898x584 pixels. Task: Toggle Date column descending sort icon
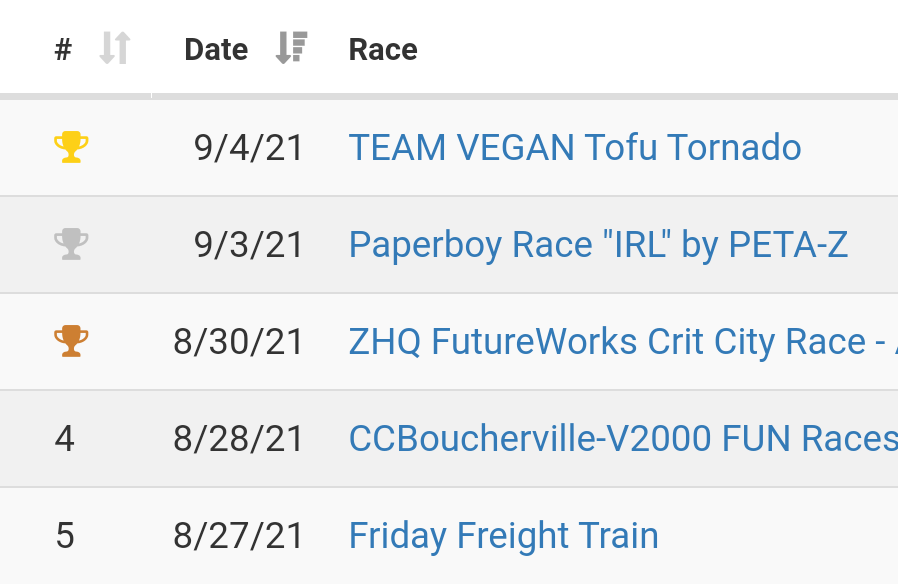[x=292, y=48]
